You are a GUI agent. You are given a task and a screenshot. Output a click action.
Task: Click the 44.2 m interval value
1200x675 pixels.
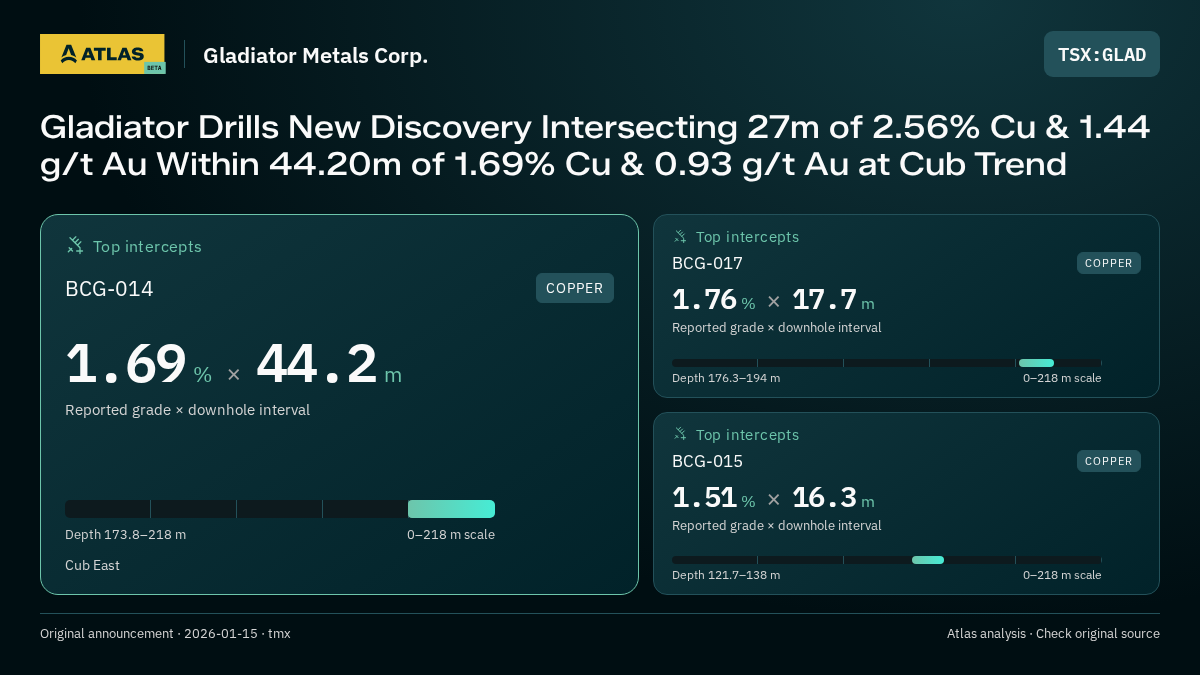(329, 364)
